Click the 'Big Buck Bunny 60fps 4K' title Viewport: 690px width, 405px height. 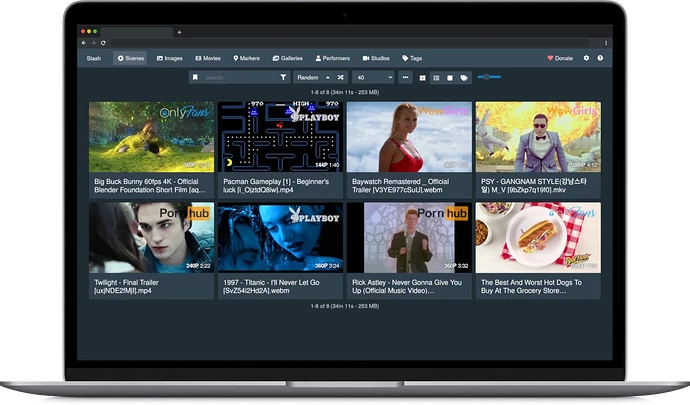tap(150, 186)
